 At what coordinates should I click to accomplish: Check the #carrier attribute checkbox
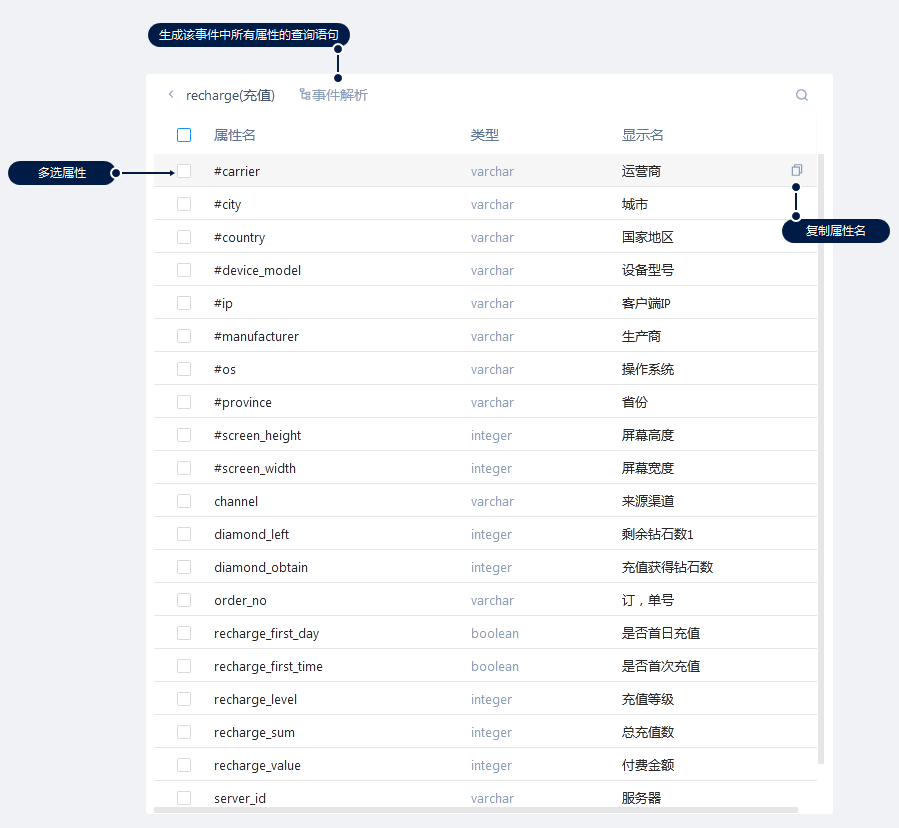pyautogui.click(x=184, y=171)
